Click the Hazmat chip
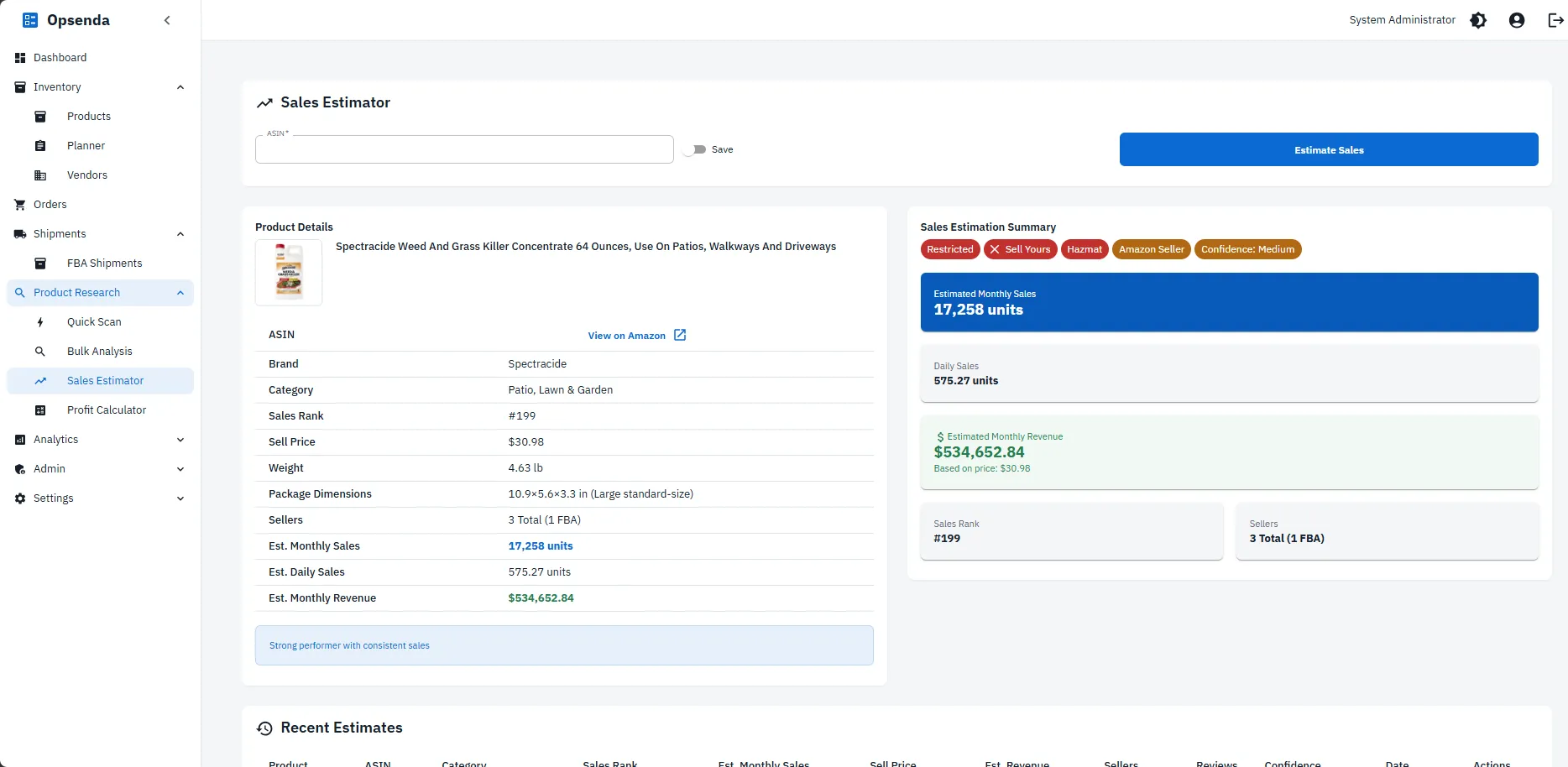1568x767 pixels. 1085,249
